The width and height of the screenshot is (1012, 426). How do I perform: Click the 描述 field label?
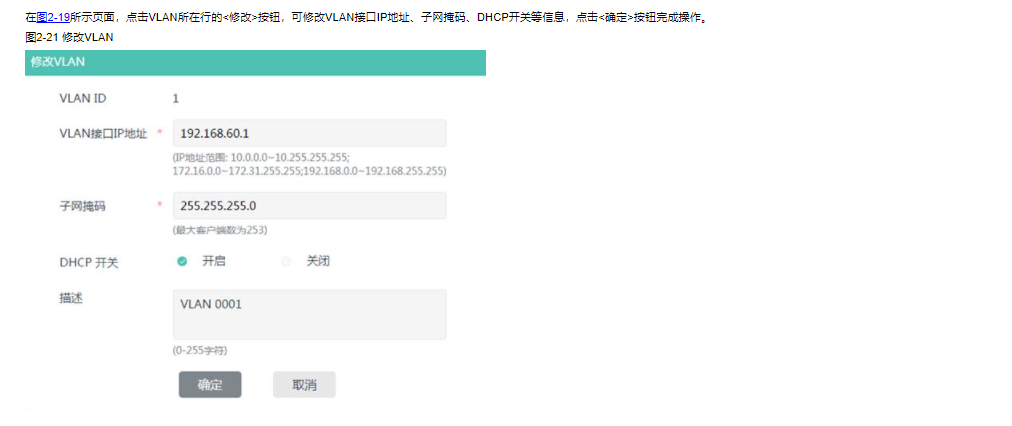pos(70,298)
